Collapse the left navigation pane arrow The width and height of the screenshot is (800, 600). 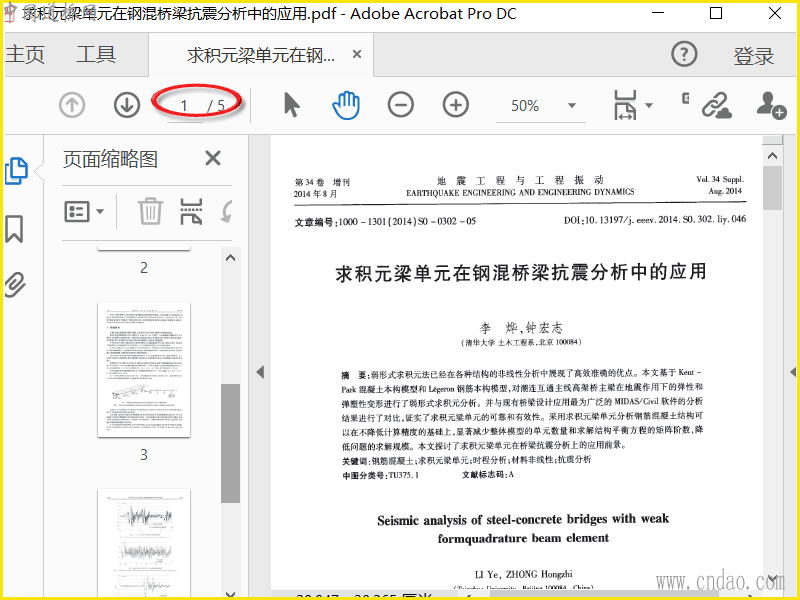pyautogui.click(x=260, y=371)
